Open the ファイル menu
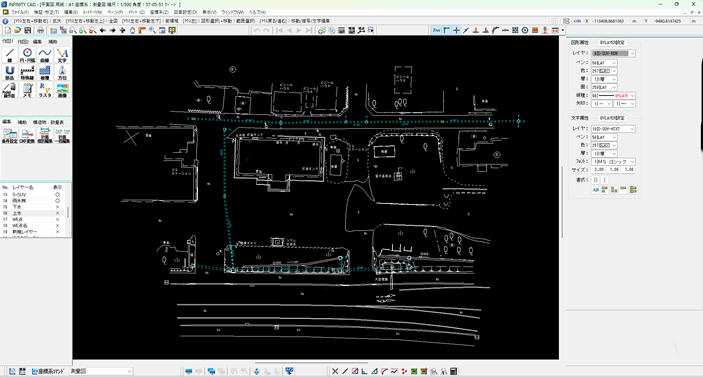703x377 pixels. click(x=20, y=12)
